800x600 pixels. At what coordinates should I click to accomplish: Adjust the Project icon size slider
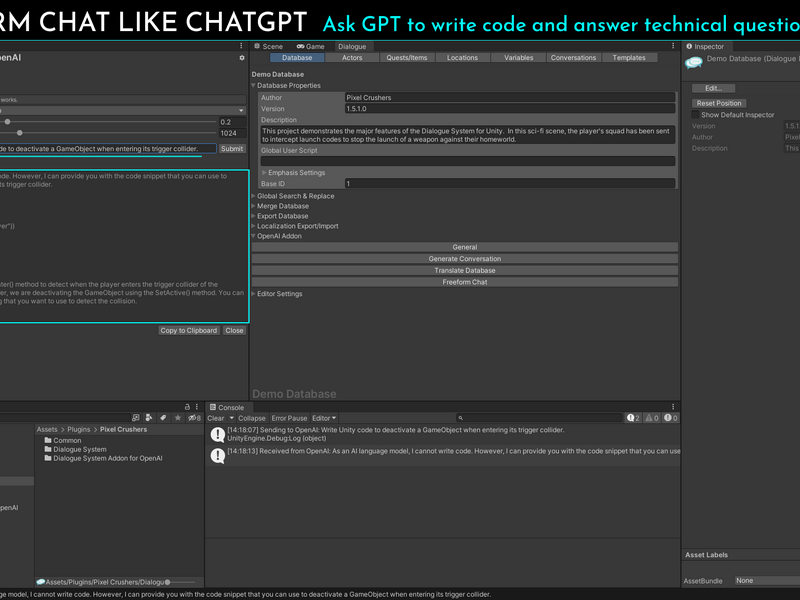coord(167,582)
